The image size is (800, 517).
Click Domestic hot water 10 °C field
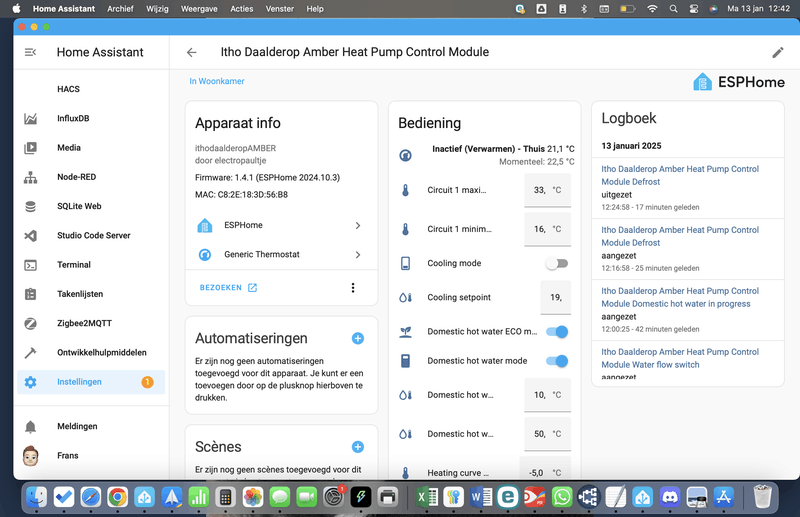click(547, 395)
